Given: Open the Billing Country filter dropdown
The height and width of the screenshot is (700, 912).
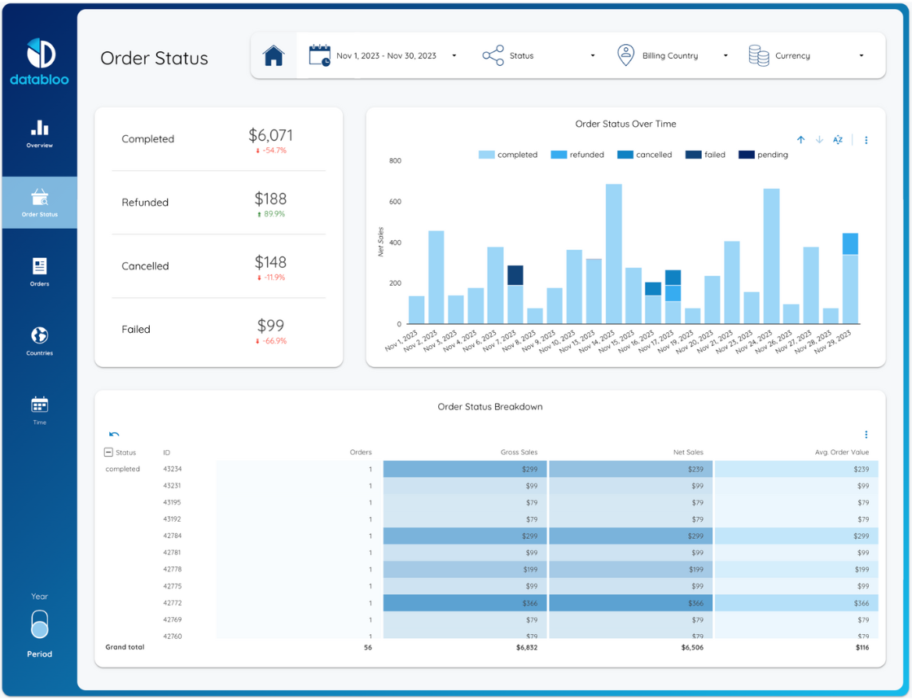Looking at the screenshot, I should click(x=669, y=55).
